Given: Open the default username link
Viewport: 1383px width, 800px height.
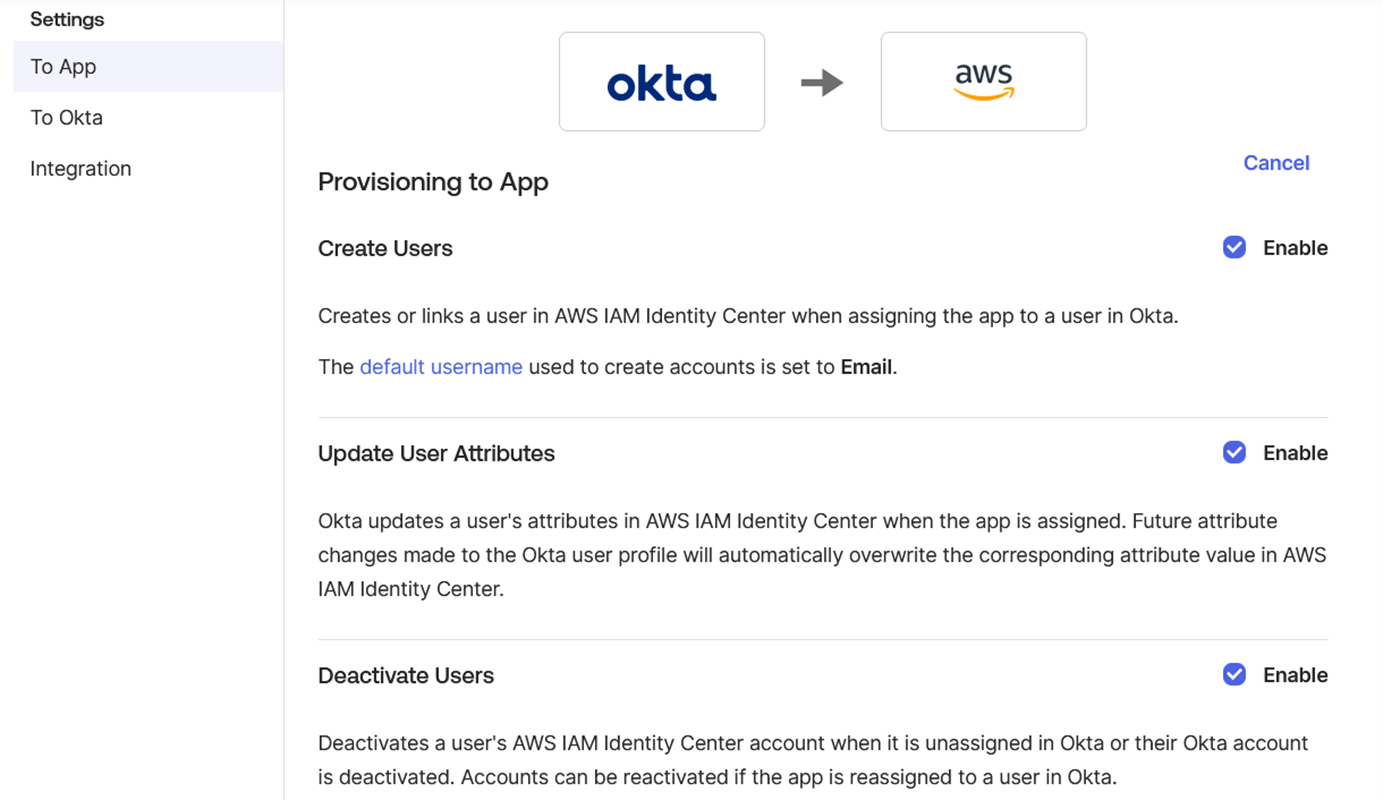Looking at the screenshot, I should pos(441,367).
